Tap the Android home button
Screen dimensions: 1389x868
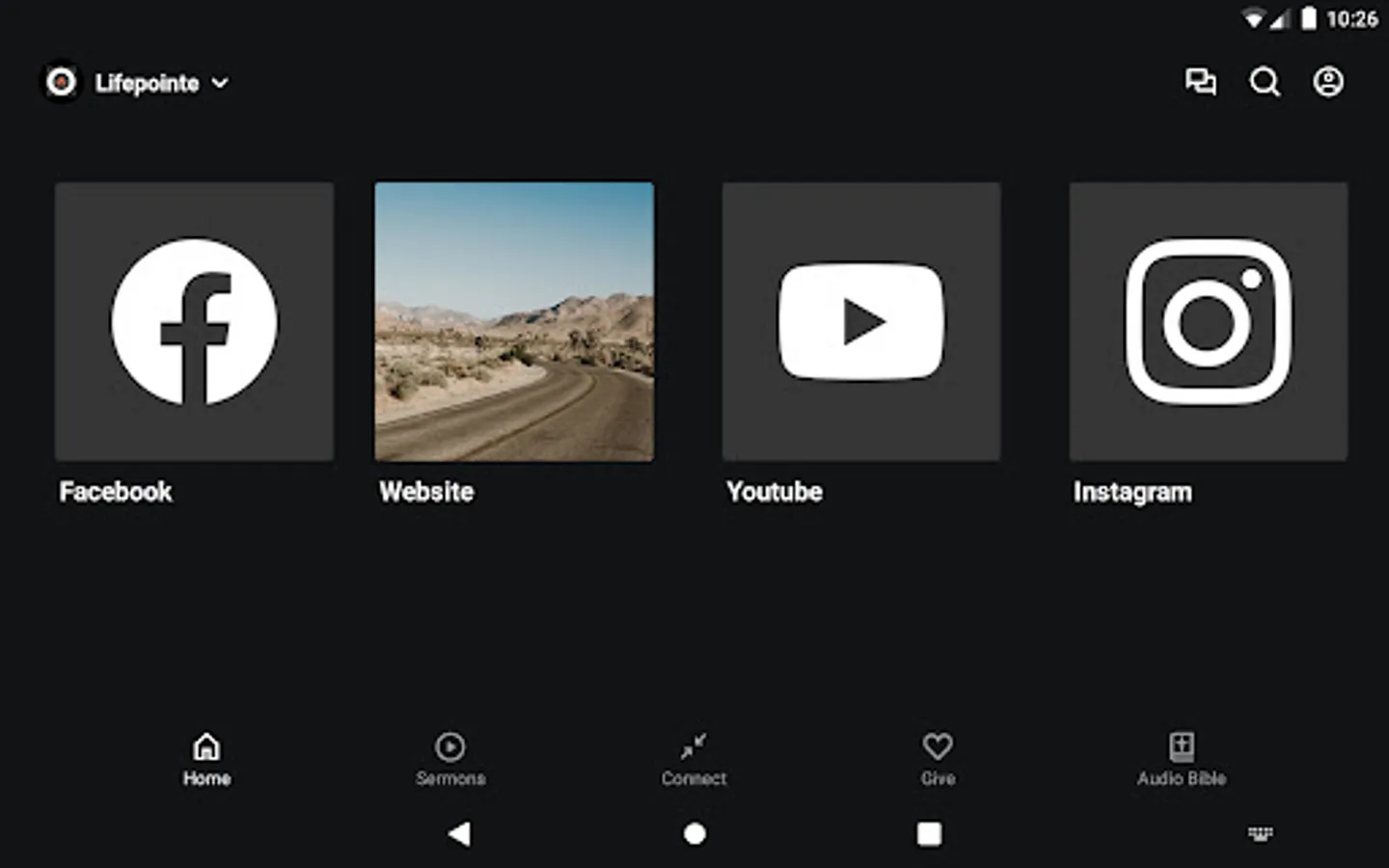(x=694, y=833)
